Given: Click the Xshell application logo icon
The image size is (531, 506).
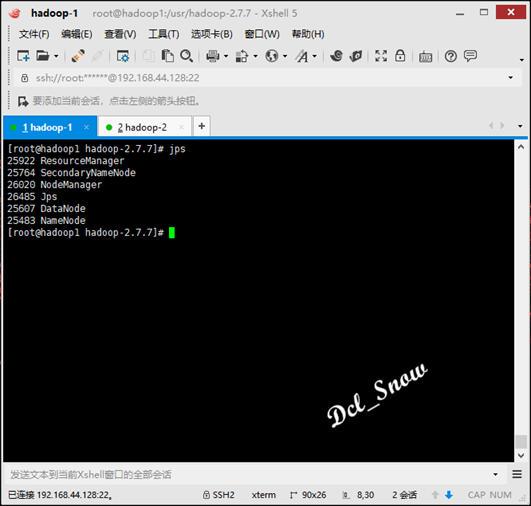Looking at the screenshot, I should (15, 14).
